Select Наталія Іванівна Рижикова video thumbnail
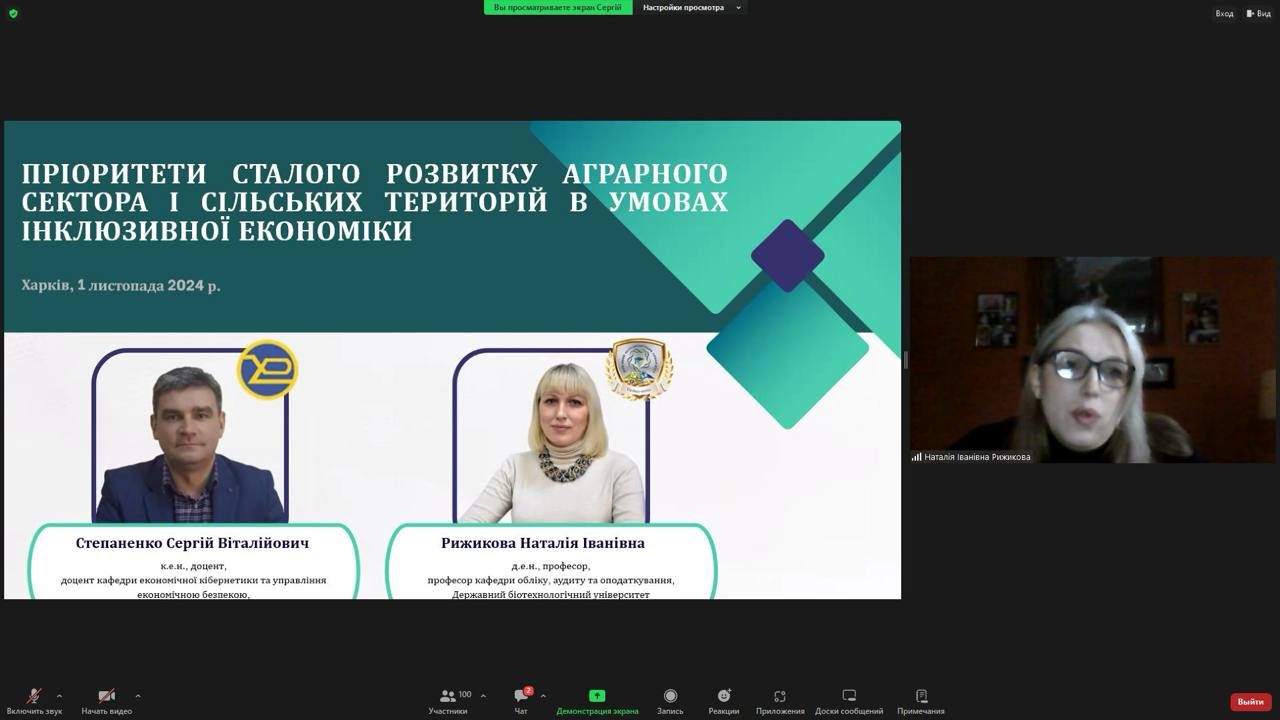Viewport: 1280px width, 720px height. (1092, 359)
